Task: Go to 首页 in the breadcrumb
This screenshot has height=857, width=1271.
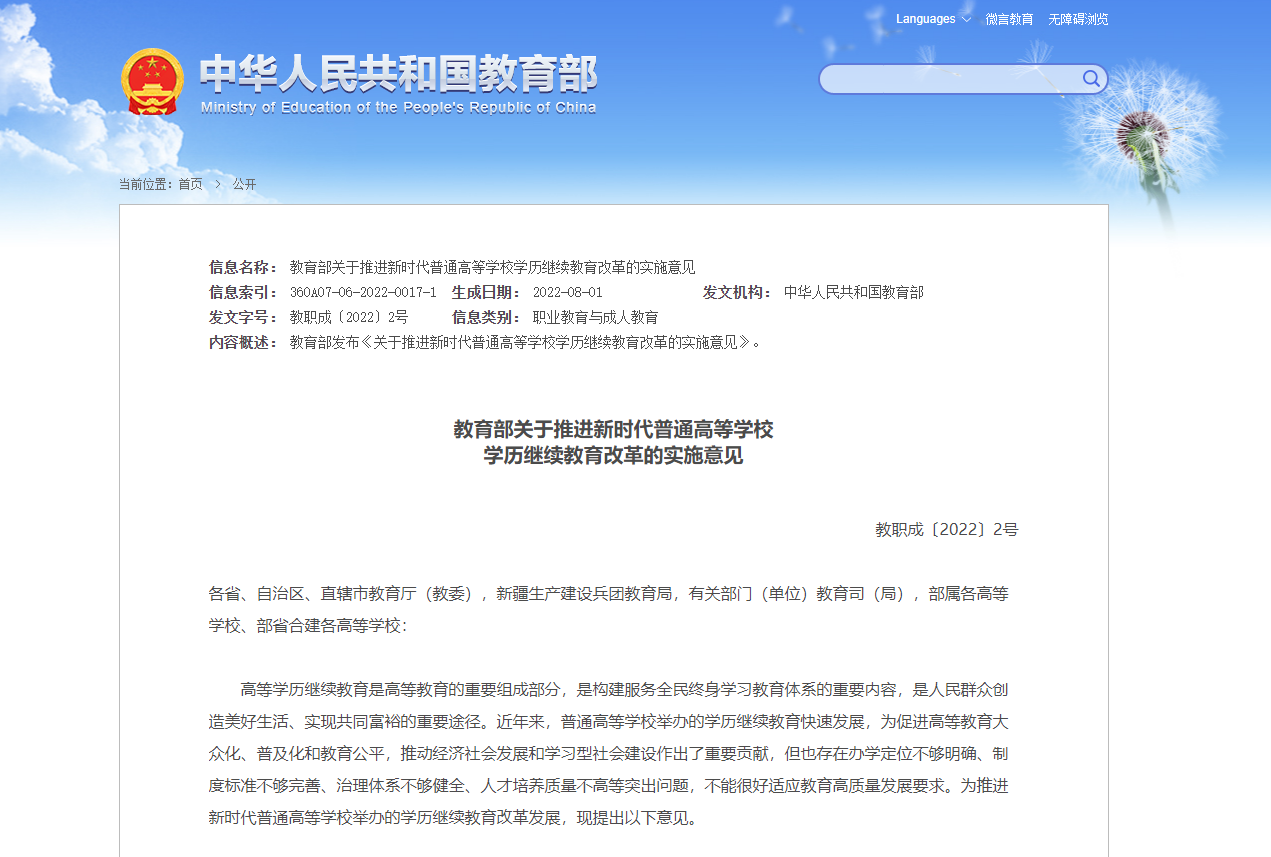Action: coord(190,184)
